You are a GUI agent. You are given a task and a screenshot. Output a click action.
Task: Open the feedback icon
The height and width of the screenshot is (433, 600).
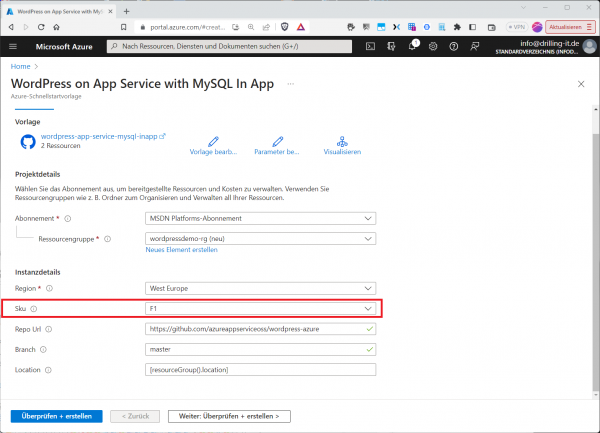coord(474,47)
